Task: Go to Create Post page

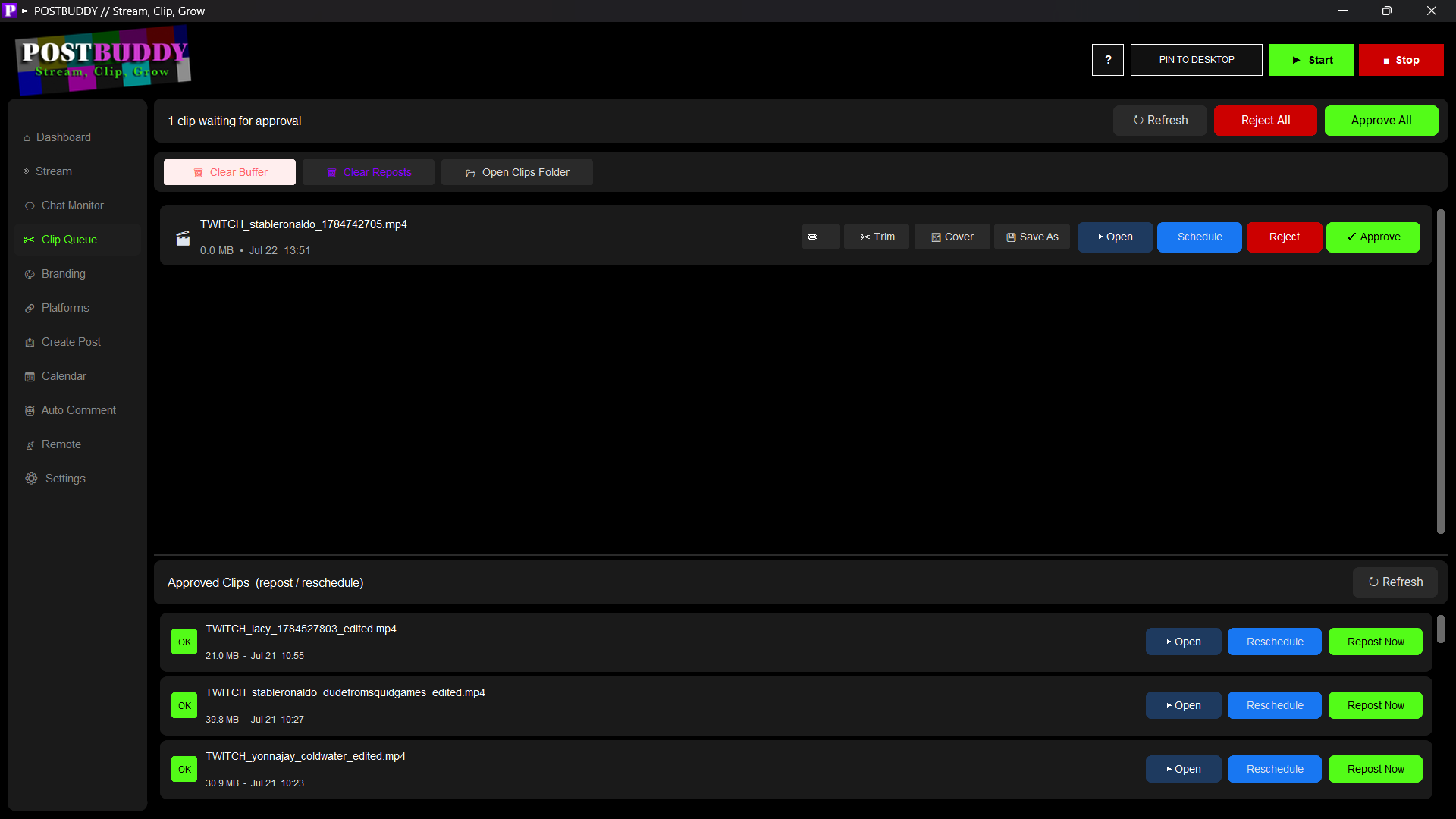Action: click(77, 342)
